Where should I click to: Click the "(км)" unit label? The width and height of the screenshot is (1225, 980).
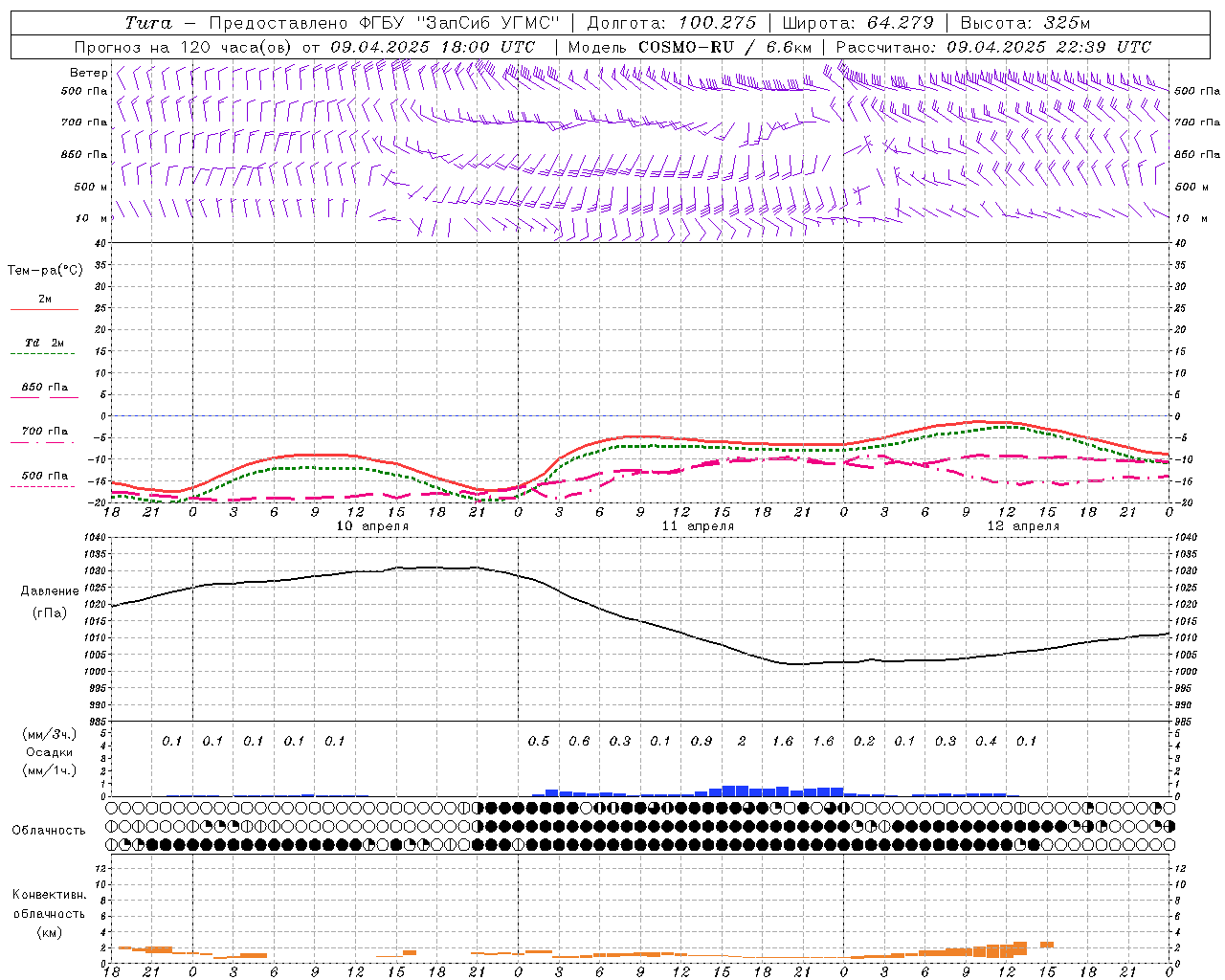50,931
